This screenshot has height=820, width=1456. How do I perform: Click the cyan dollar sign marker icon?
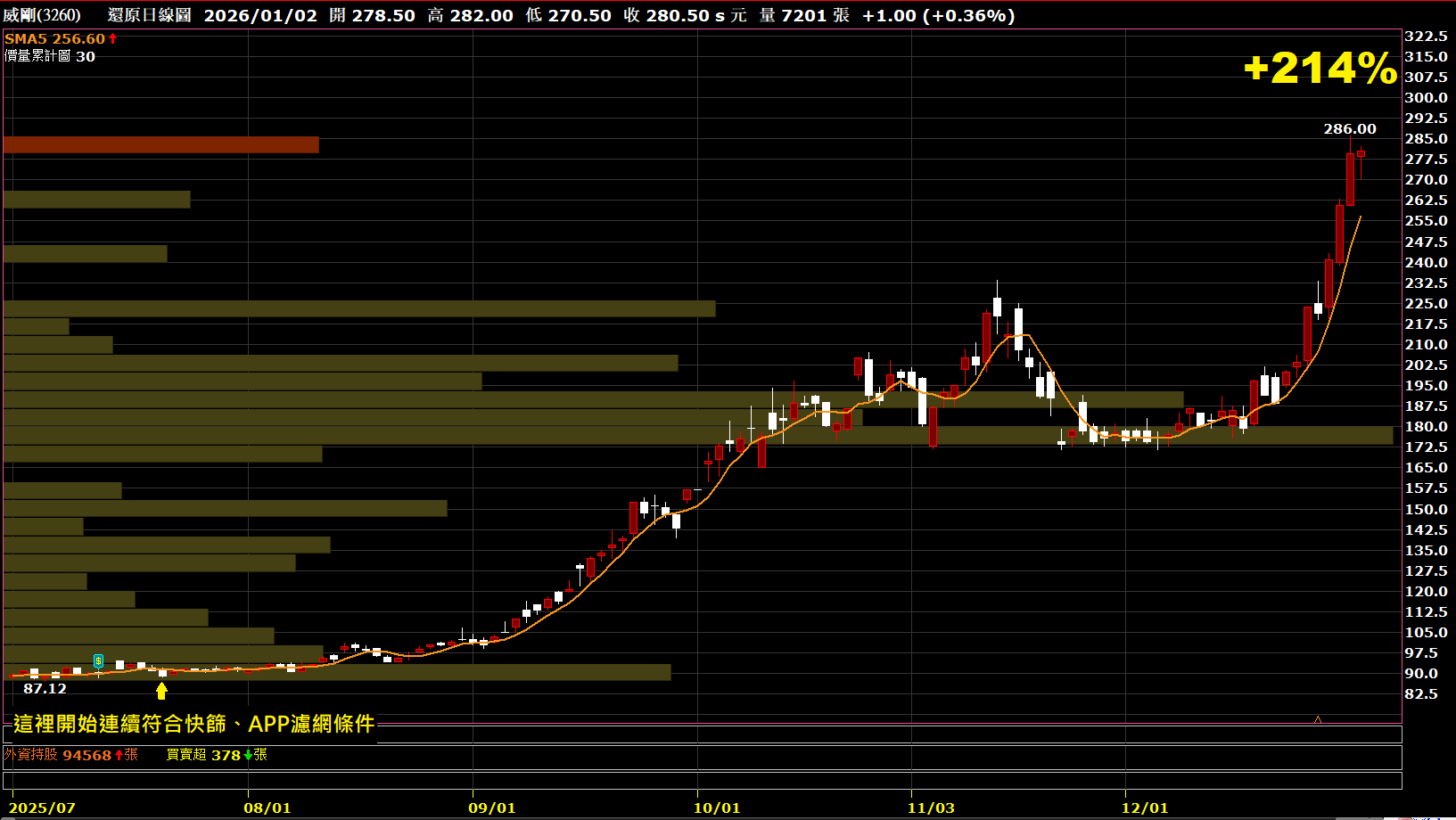[98, 660]
